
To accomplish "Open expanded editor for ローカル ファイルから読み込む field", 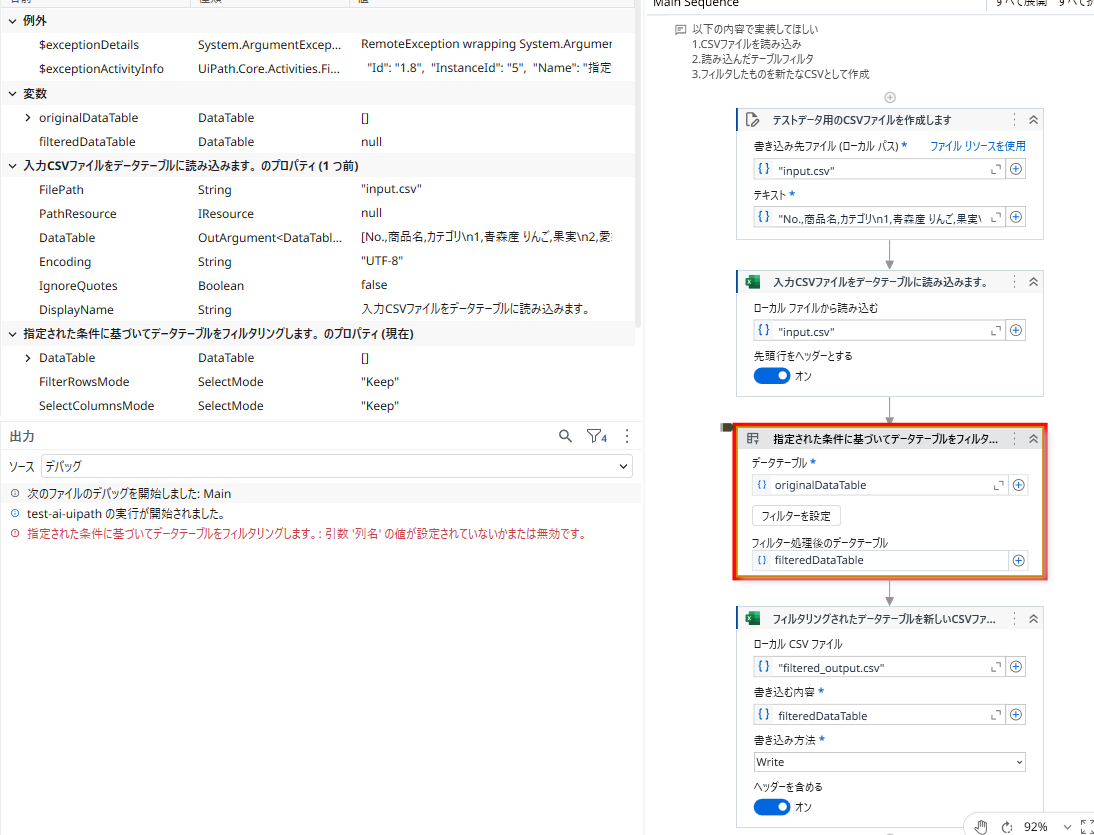I will (996, 331).
